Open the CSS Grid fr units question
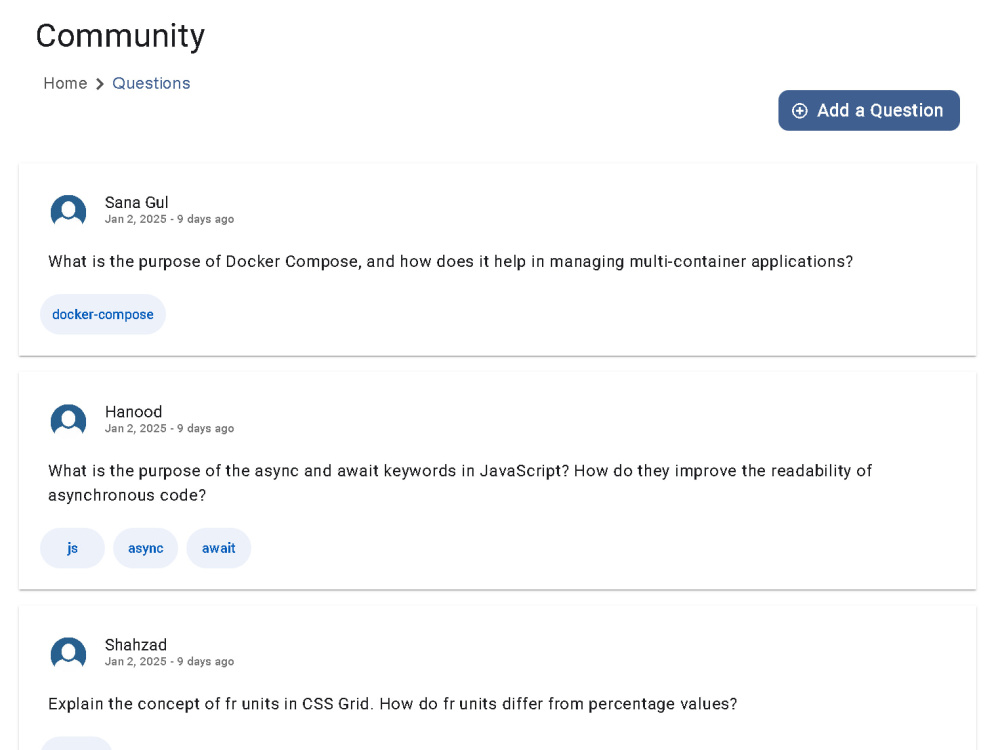1000x750 pixels. point(392,704)
